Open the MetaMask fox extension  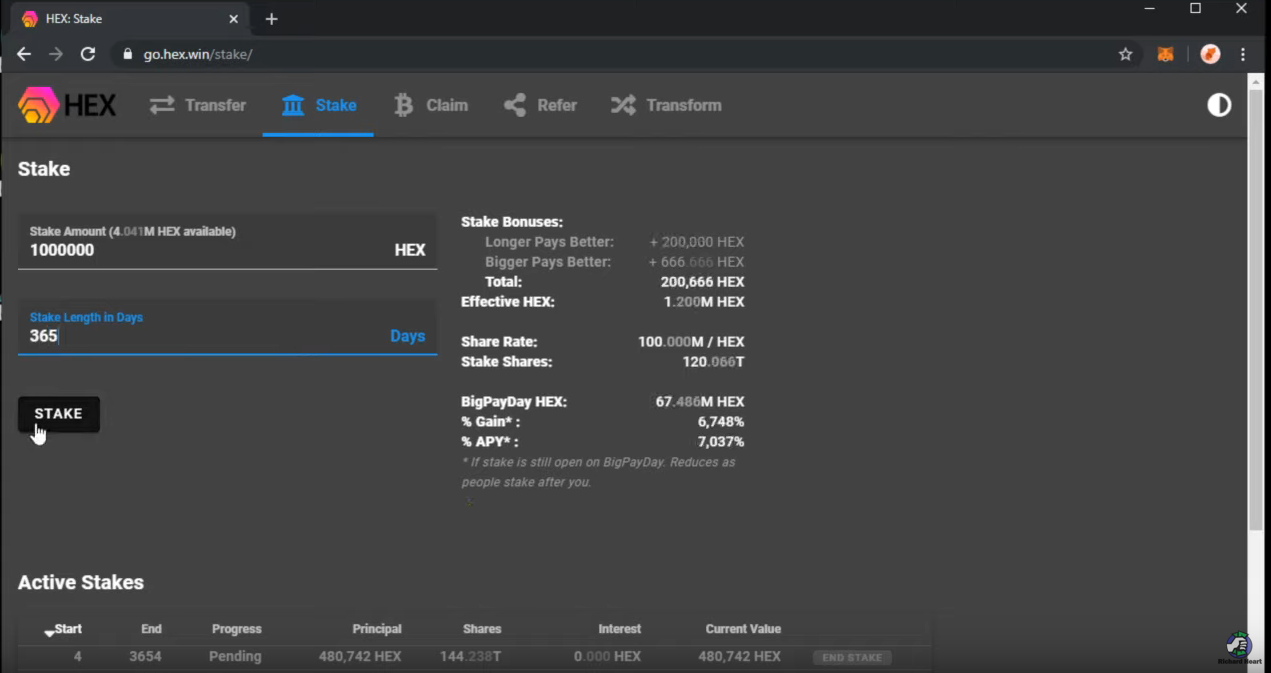tap(1166, 54)
